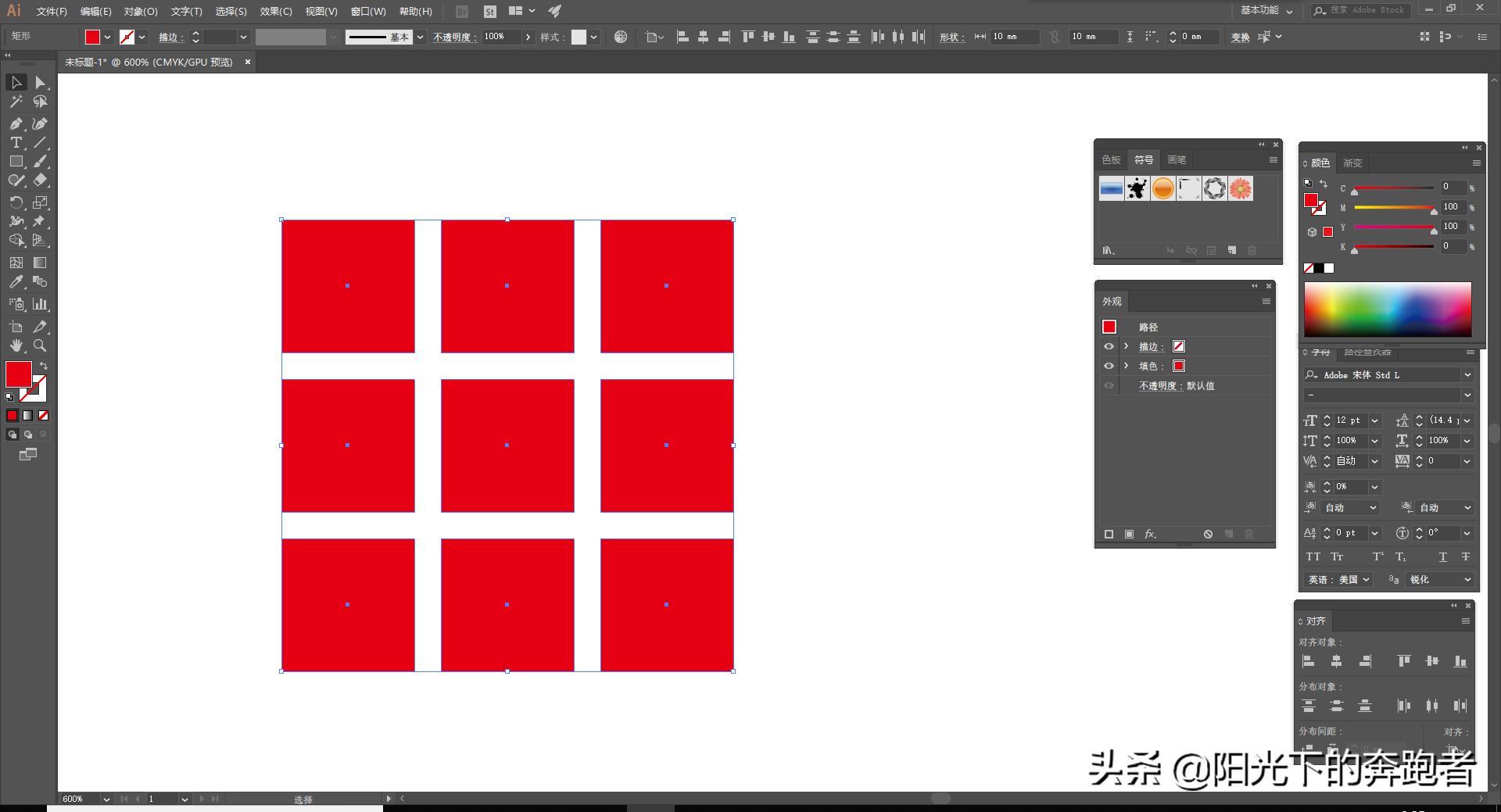Open the 效果(C) menu
Image resolution: width=1501 pixels, height=812 pixels.
pyautogui.click(x=275, y=11)
